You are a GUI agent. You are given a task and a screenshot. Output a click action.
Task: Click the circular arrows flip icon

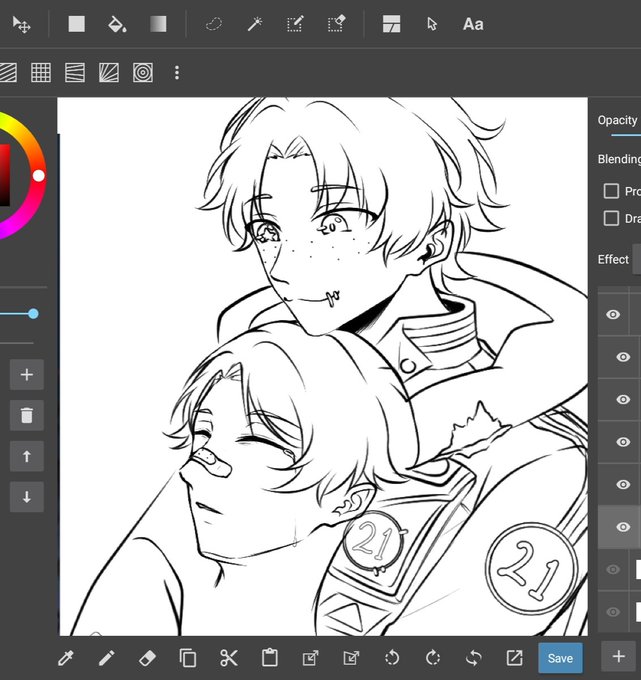(474, 658)
